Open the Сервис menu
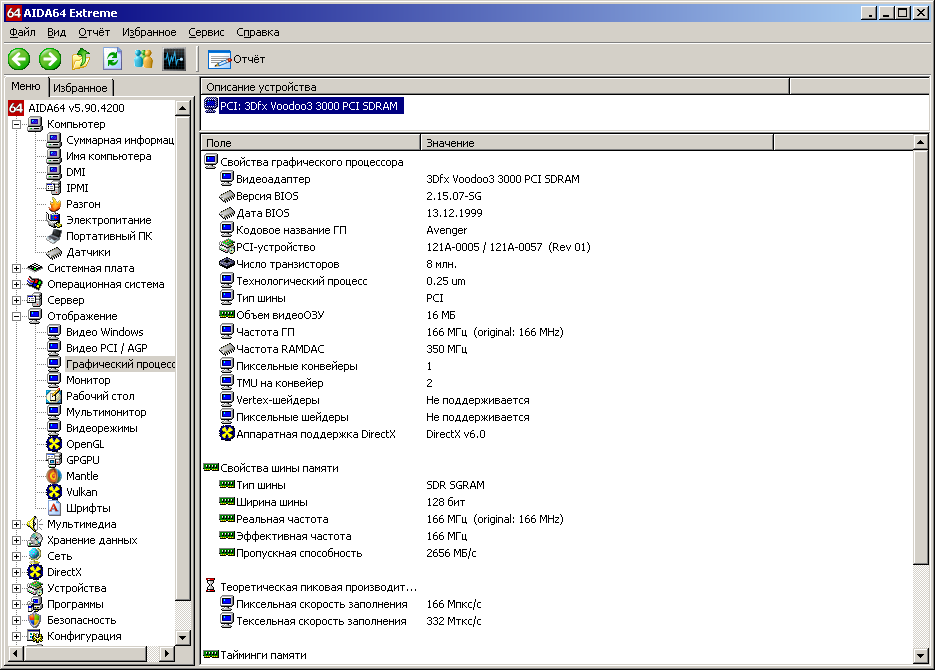This screenshot has height=670, width=935. pos(206,32)
